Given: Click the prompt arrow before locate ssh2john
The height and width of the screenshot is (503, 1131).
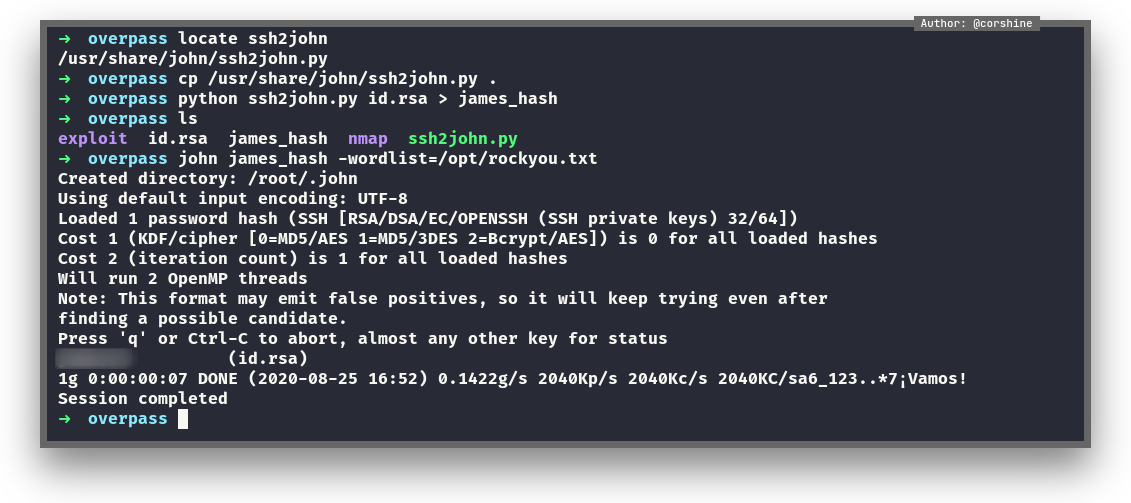Looking at the screenshot, I should (x=64, y=39).
